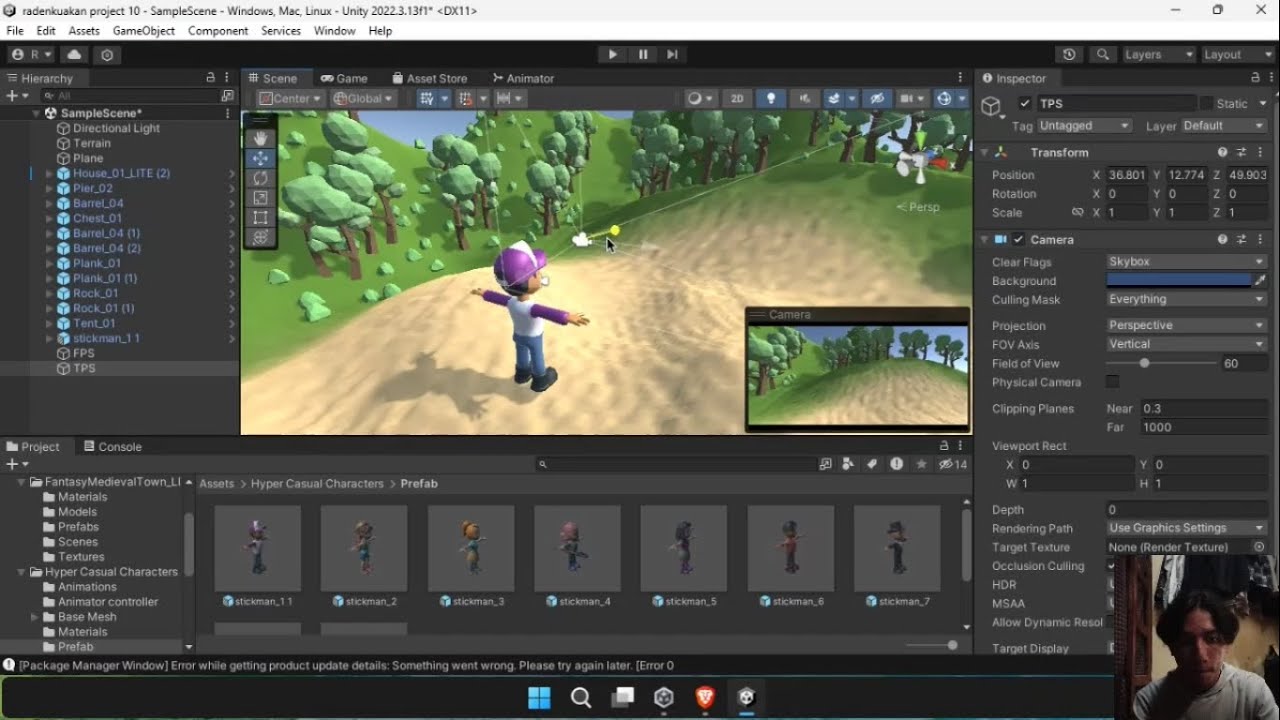The width and height of the screenshot is (1280, 720).
Task: Open the Component menu
Action: click(218, 31)
